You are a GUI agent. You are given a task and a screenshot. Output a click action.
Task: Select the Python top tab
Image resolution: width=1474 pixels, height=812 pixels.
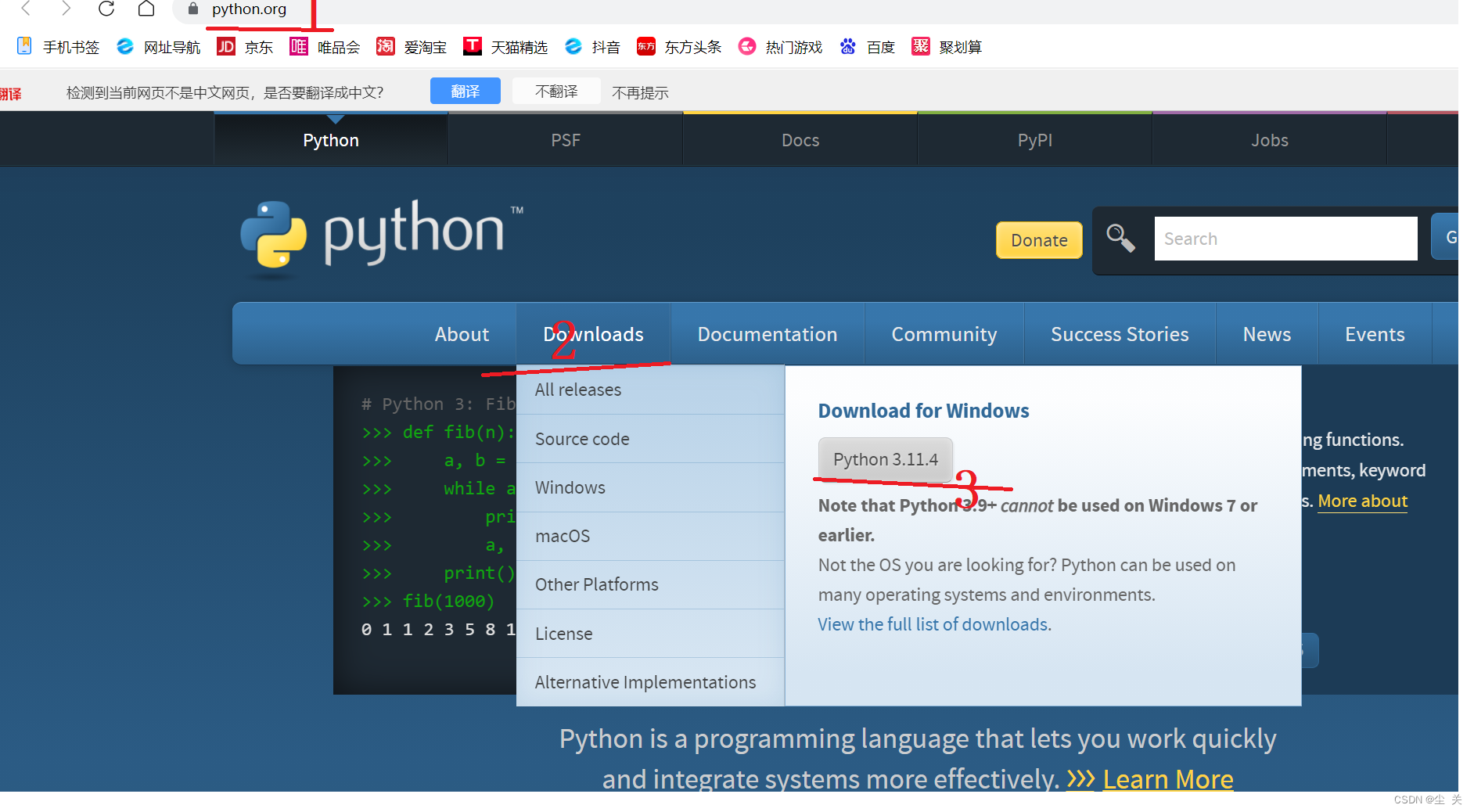tap(331, 140)
